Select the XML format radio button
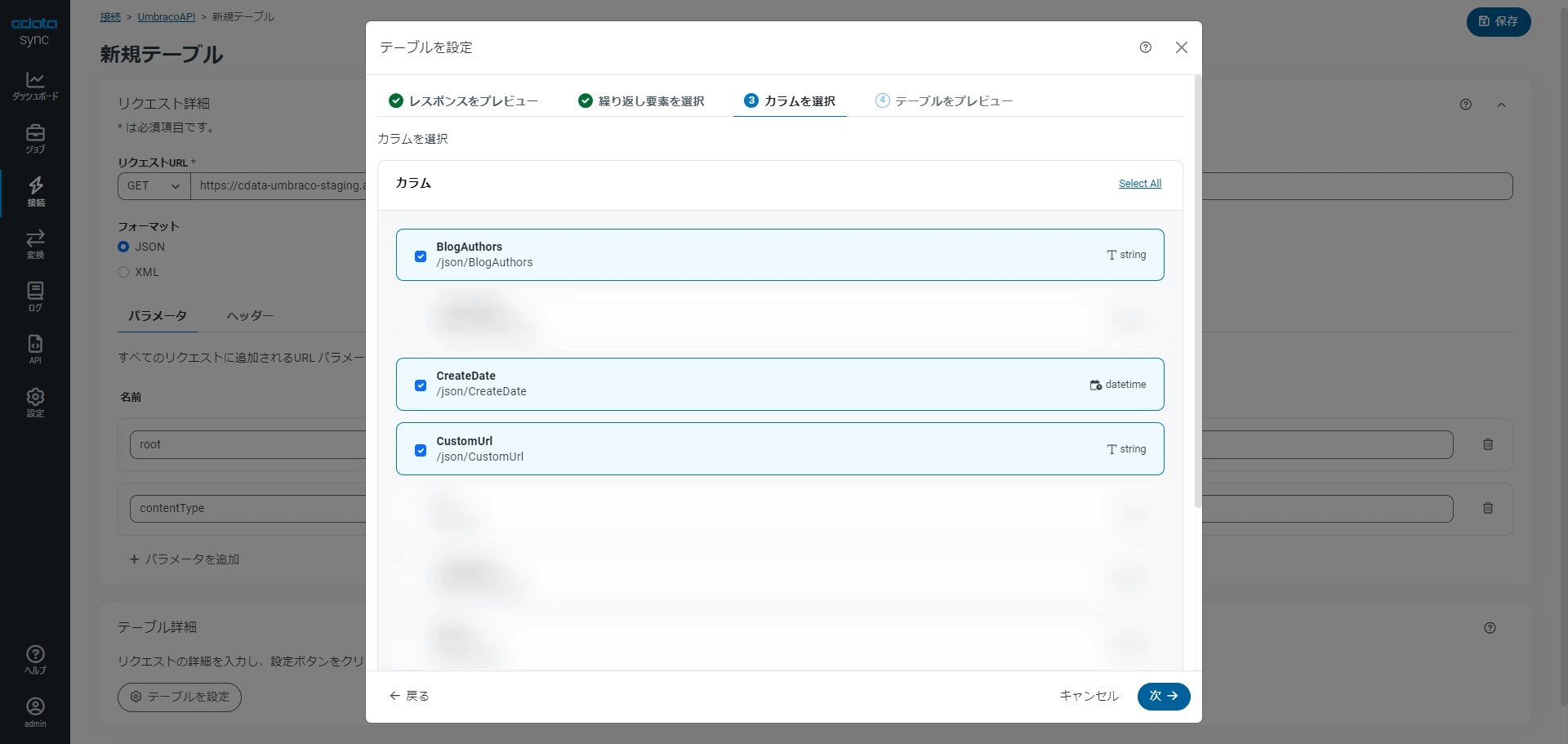Screen dimensions: 1568x744 coord(123,272)
